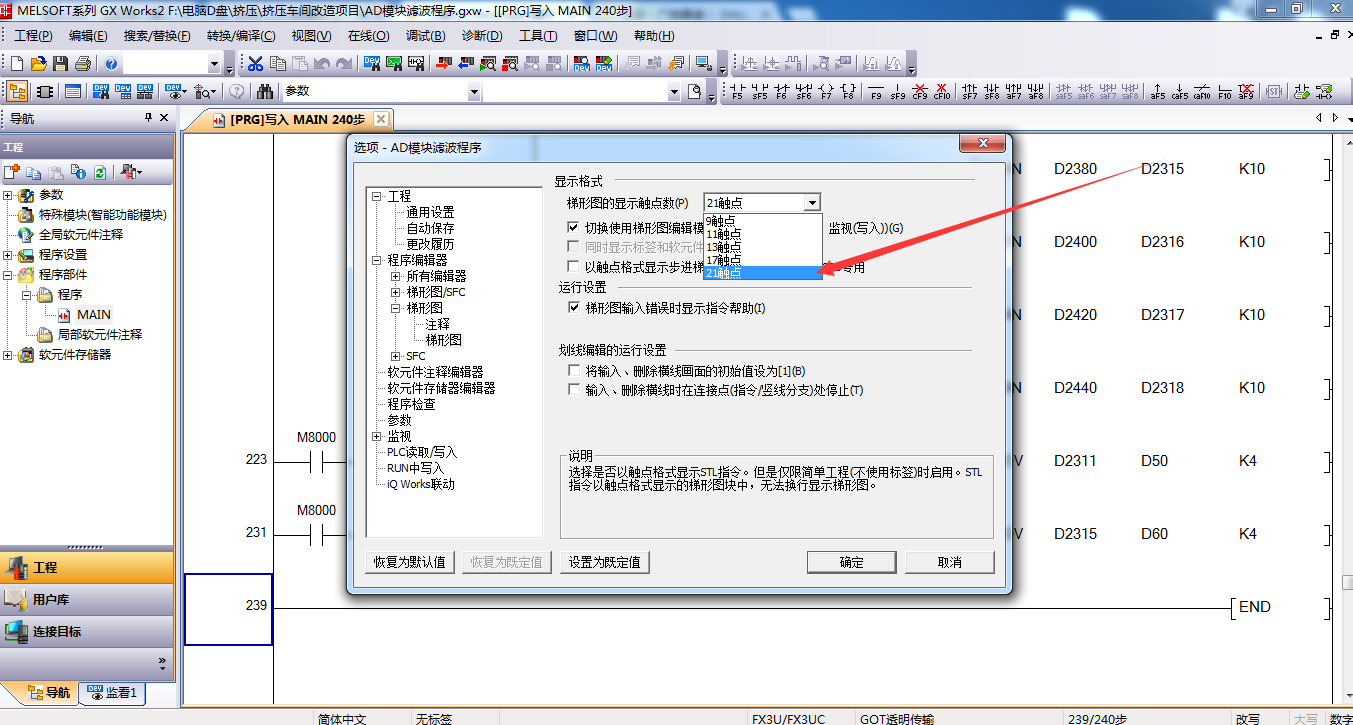Click the Save project toolbar icon
This screenshot has width=1353, height=725.
tap(60, 64)
